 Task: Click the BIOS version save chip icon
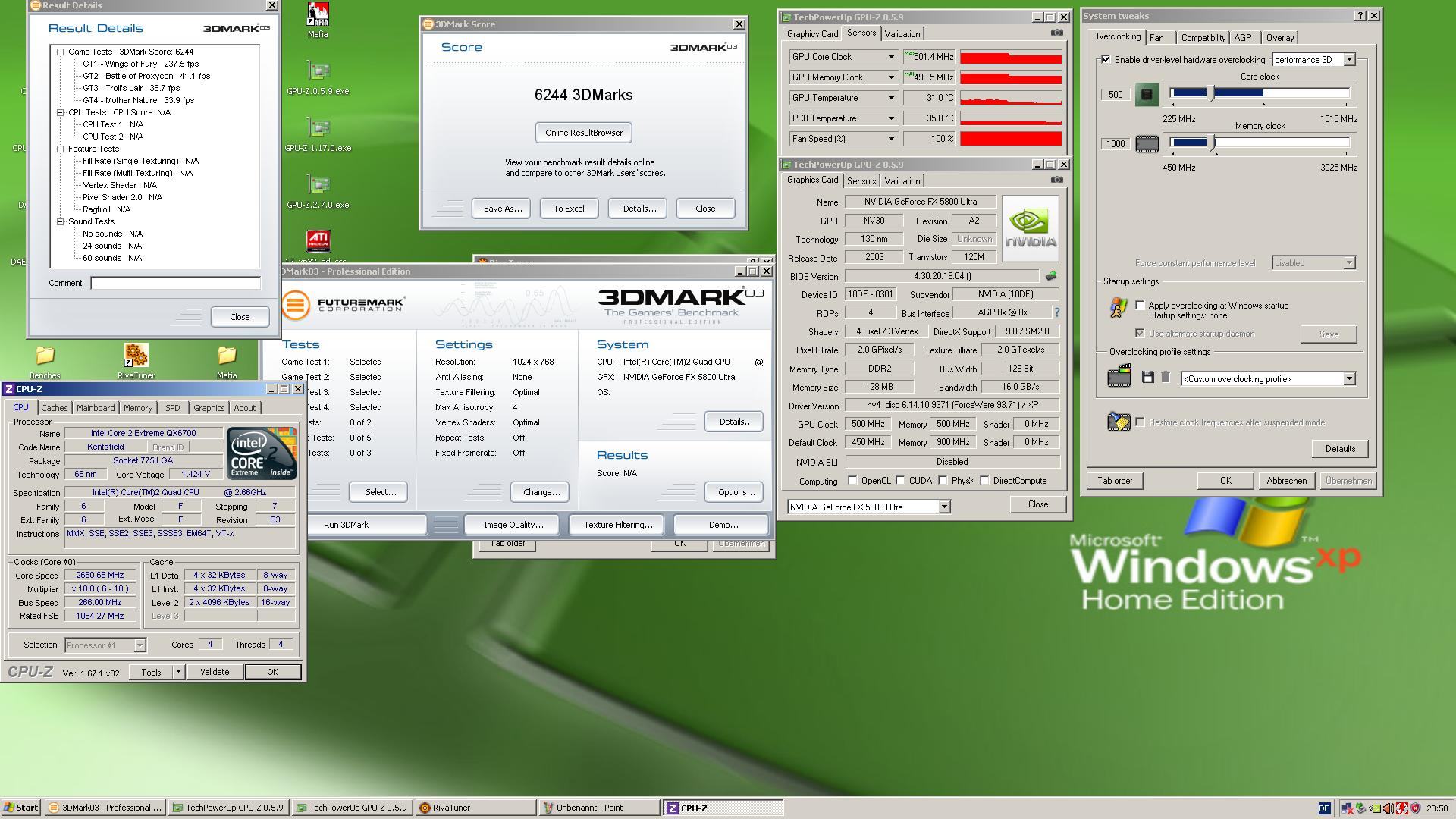pos(1051,276)
